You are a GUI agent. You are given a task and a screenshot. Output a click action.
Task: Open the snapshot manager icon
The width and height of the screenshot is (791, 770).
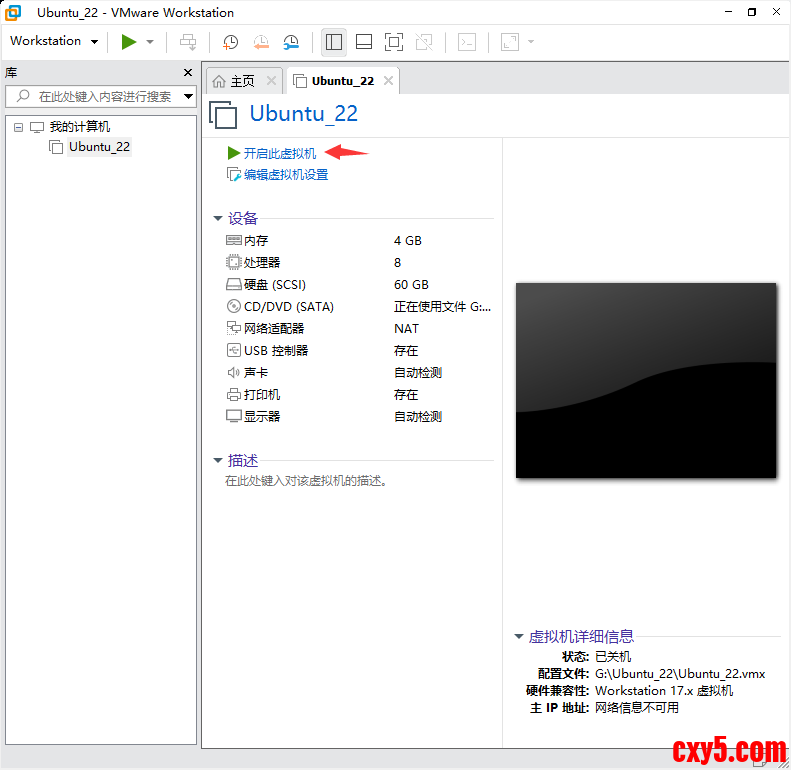[x=291, y=42]
